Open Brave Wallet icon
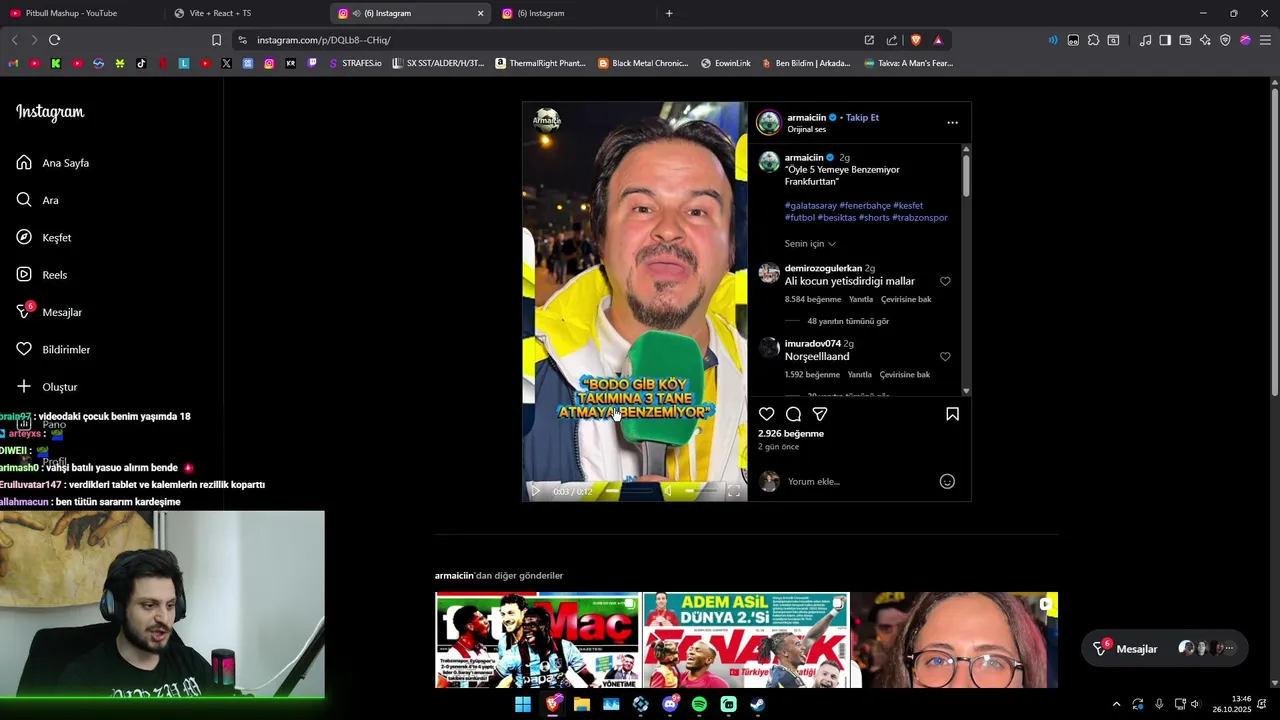The height and width of the screenshot is (720, 1280). [1185, 40]
